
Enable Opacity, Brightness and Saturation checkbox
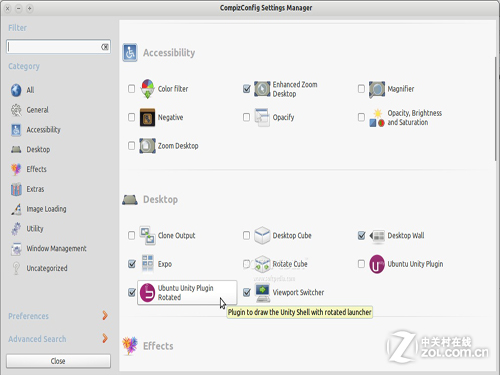(361, 117)
